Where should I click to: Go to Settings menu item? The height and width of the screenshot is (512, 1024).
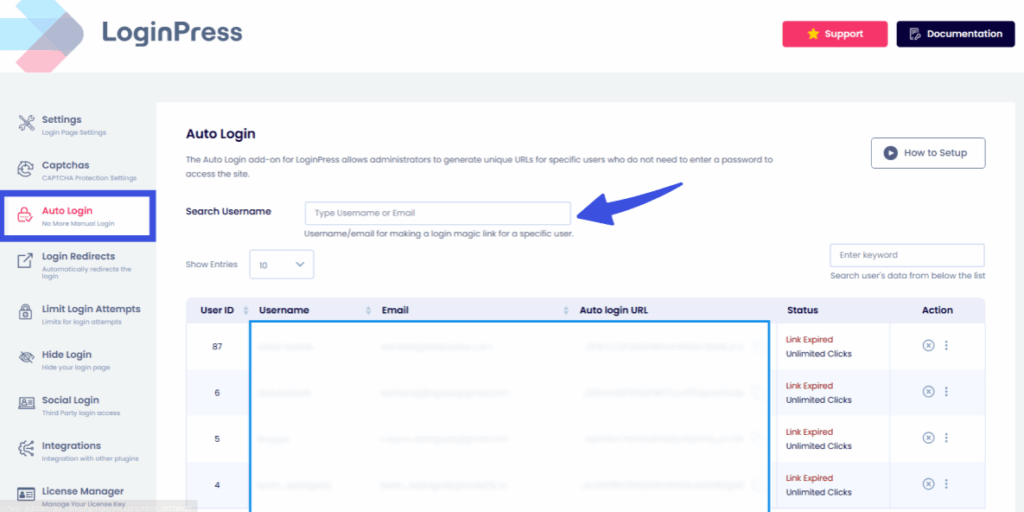78,125
